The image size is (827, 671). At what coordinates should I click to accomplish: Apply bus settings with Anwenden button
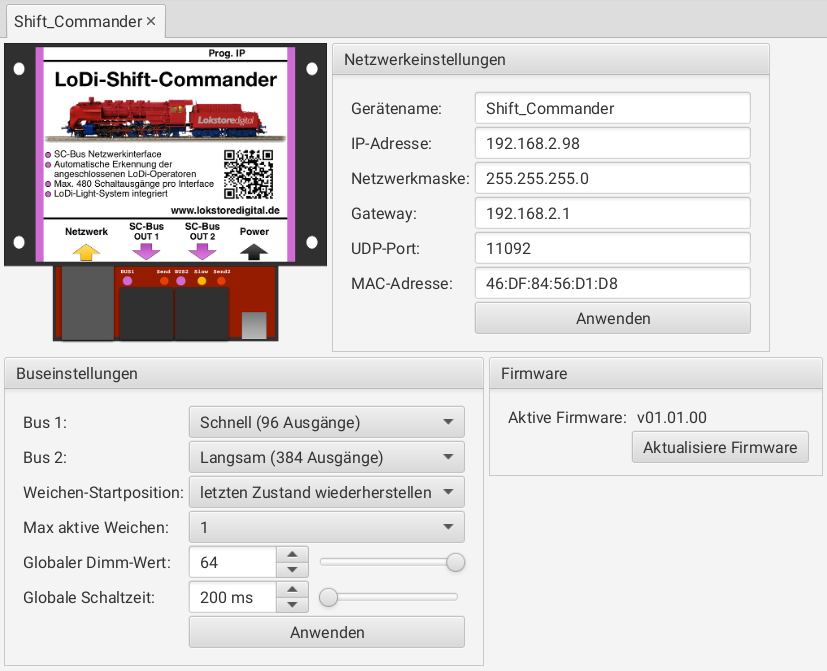pos(326,632)
